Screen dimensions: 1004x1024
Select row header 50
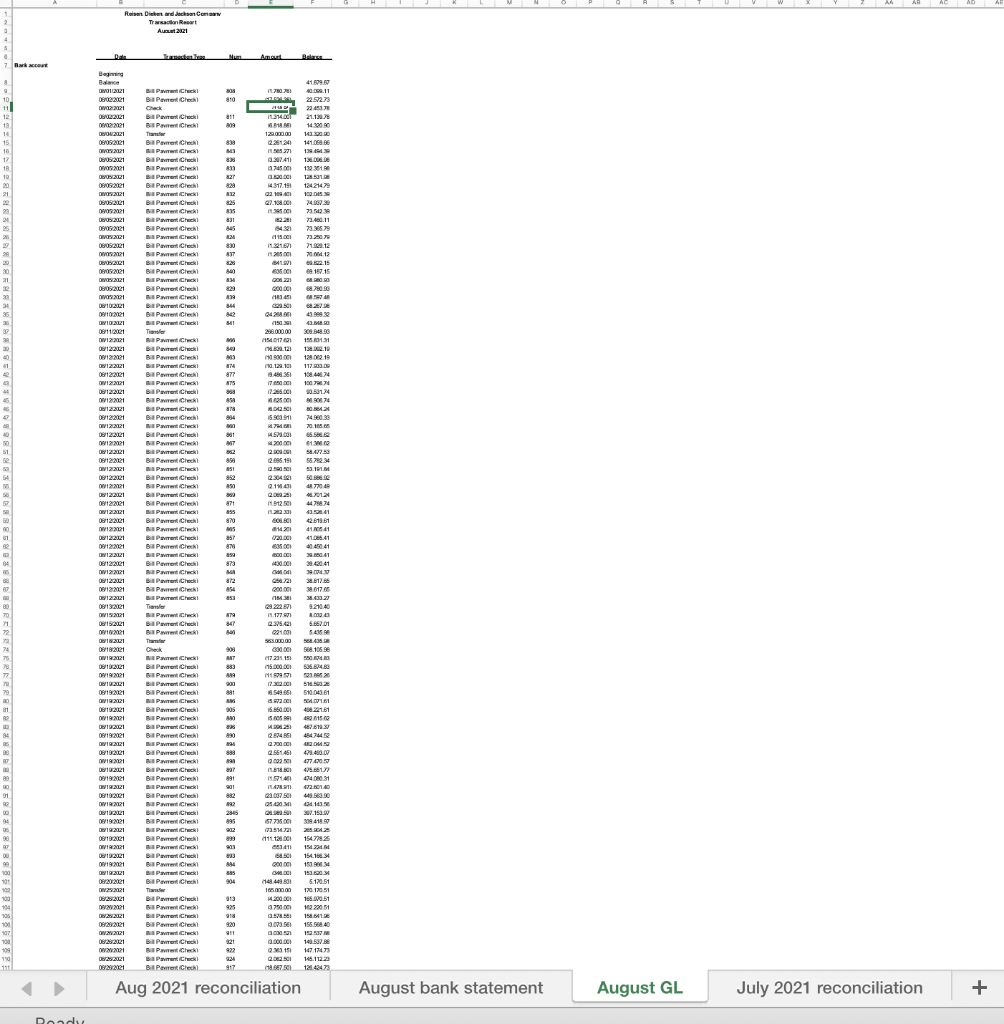[6, 443]
